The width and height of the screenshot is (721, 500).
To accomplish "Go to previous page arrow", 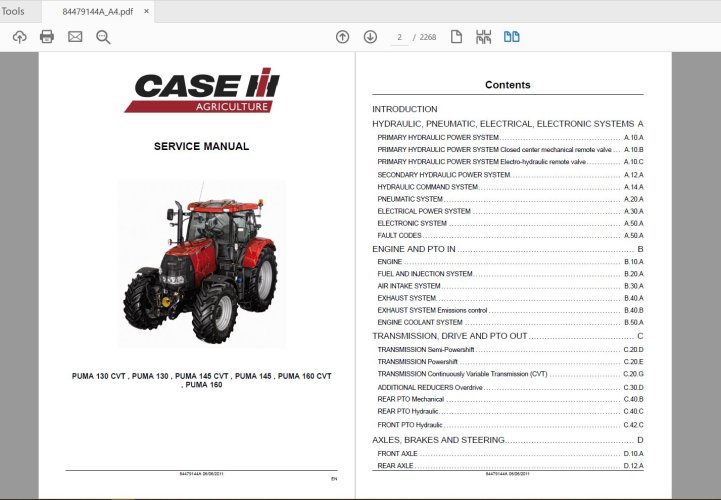I will (343, 37).
